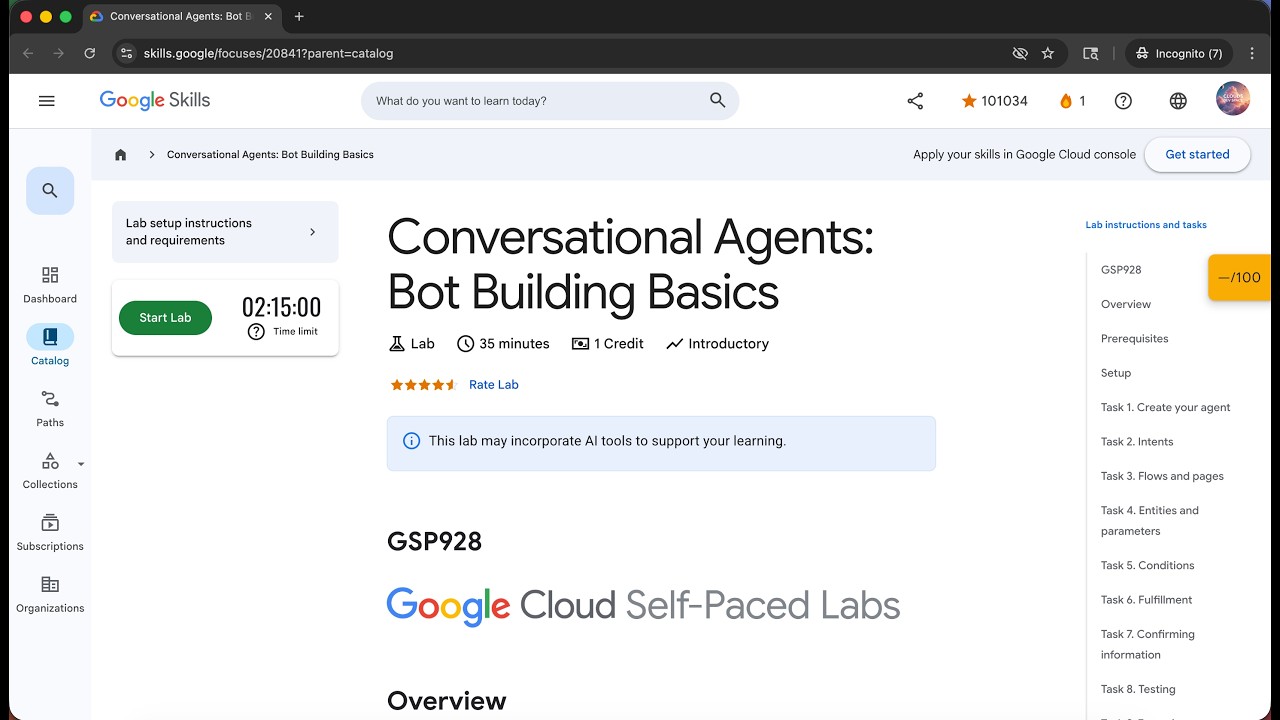Click the flame streak icon

point(1066,101)
